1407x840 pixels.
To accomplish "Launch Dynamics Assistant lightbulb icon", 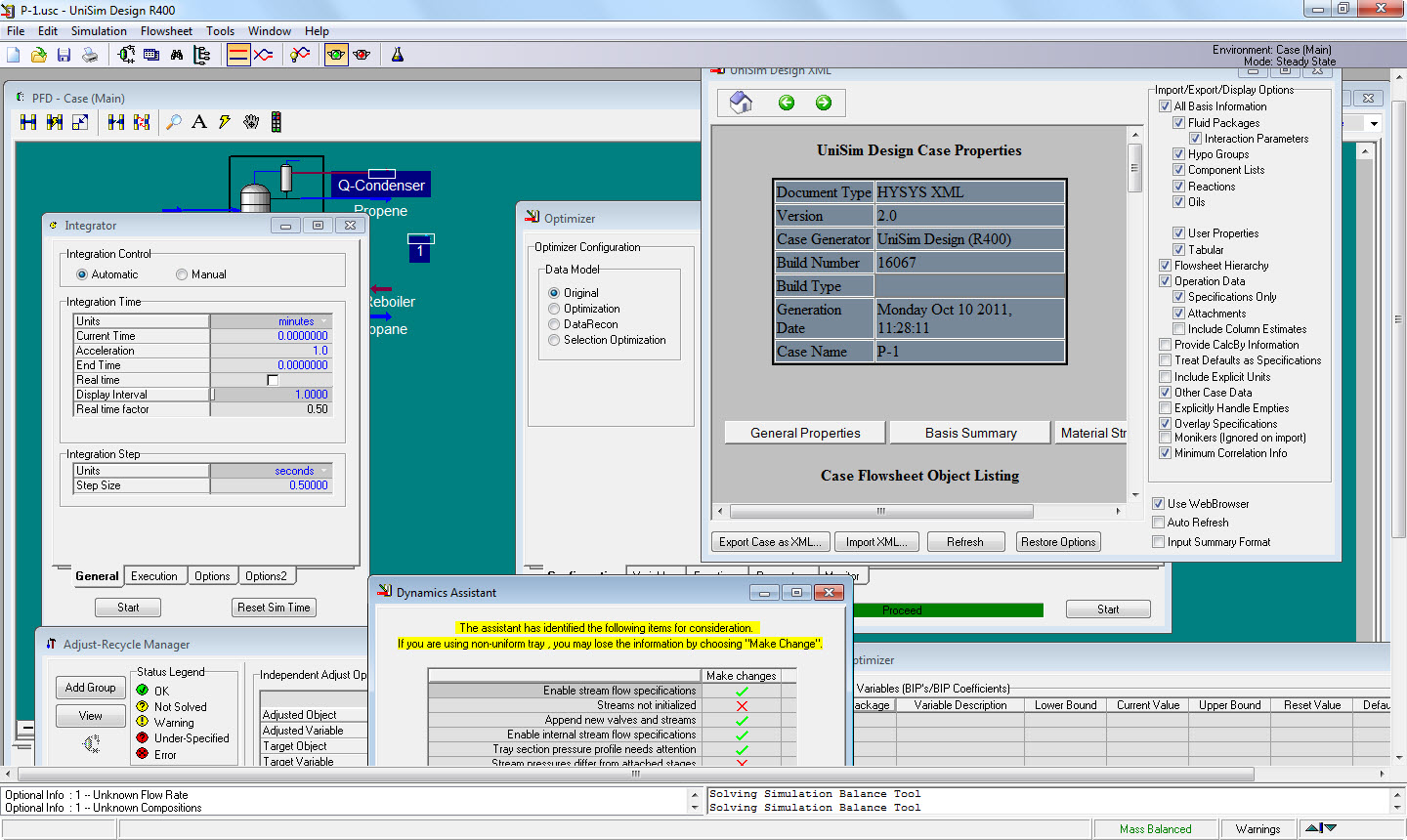I will click(x=301, y=55).
